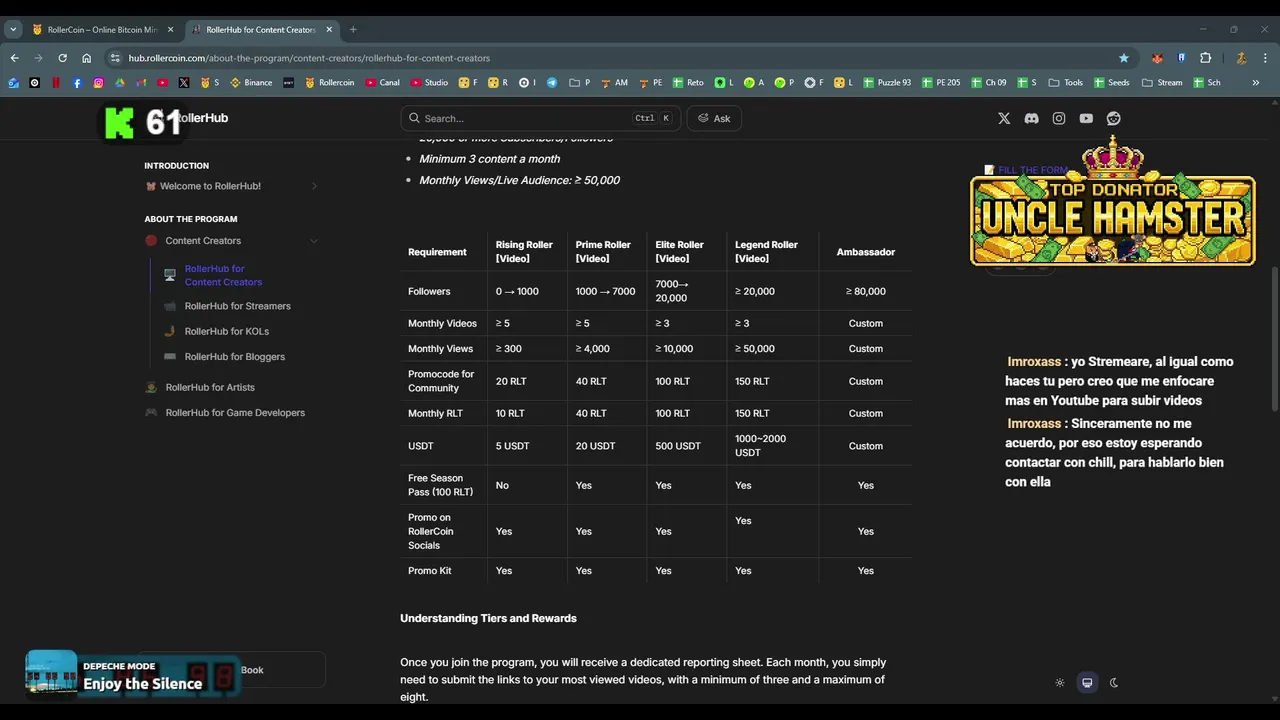This screenshot has width=1280, height=720.
Task: Click the Facebook bookmark icon
Action: coord(77,83)
